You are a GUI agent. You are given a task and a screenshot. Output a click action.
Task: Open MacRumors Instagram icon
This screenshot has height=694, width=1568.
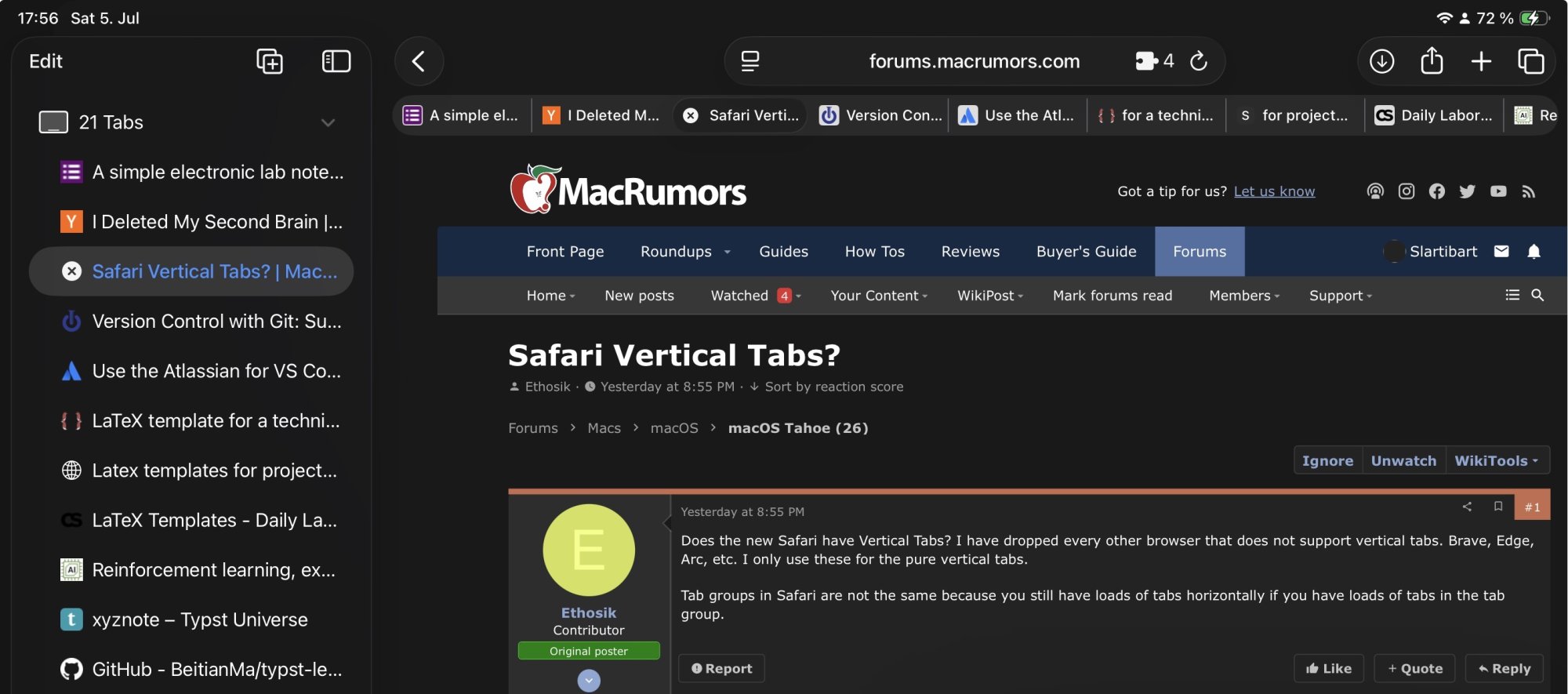[1406, 191]
